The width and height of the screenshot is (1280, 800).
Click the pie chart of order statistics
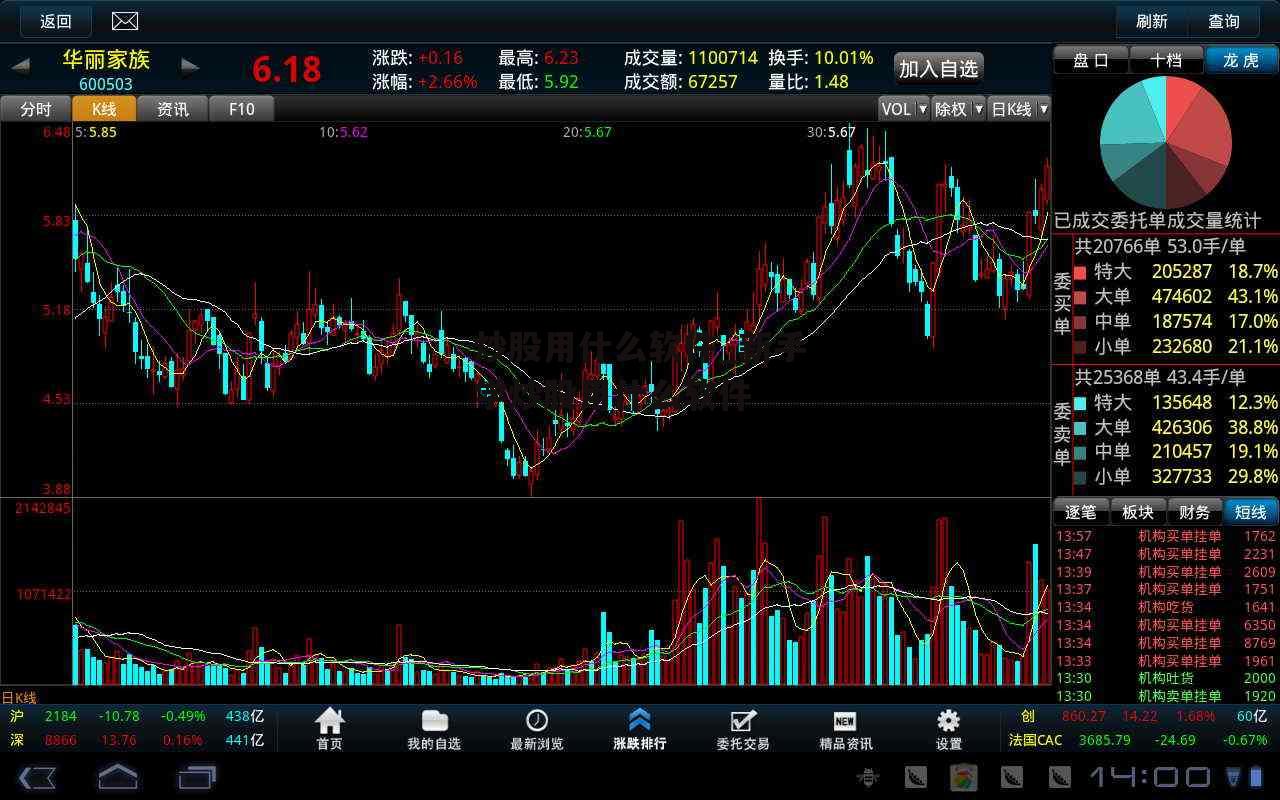(1166, 142)
